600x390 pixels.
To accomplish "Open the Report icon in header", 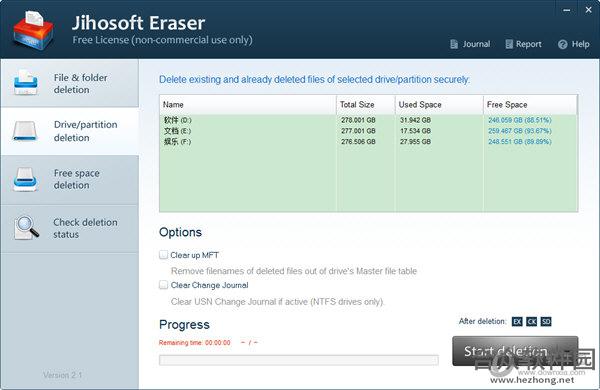I will pyautogui.click(x=509, y=44).
